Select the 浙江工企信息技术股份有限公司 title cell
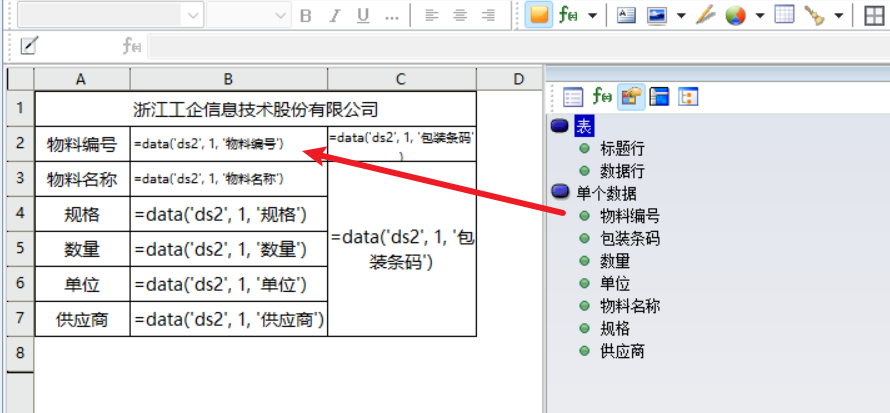This screenshot has width=890, height=413. coord(255,108)
